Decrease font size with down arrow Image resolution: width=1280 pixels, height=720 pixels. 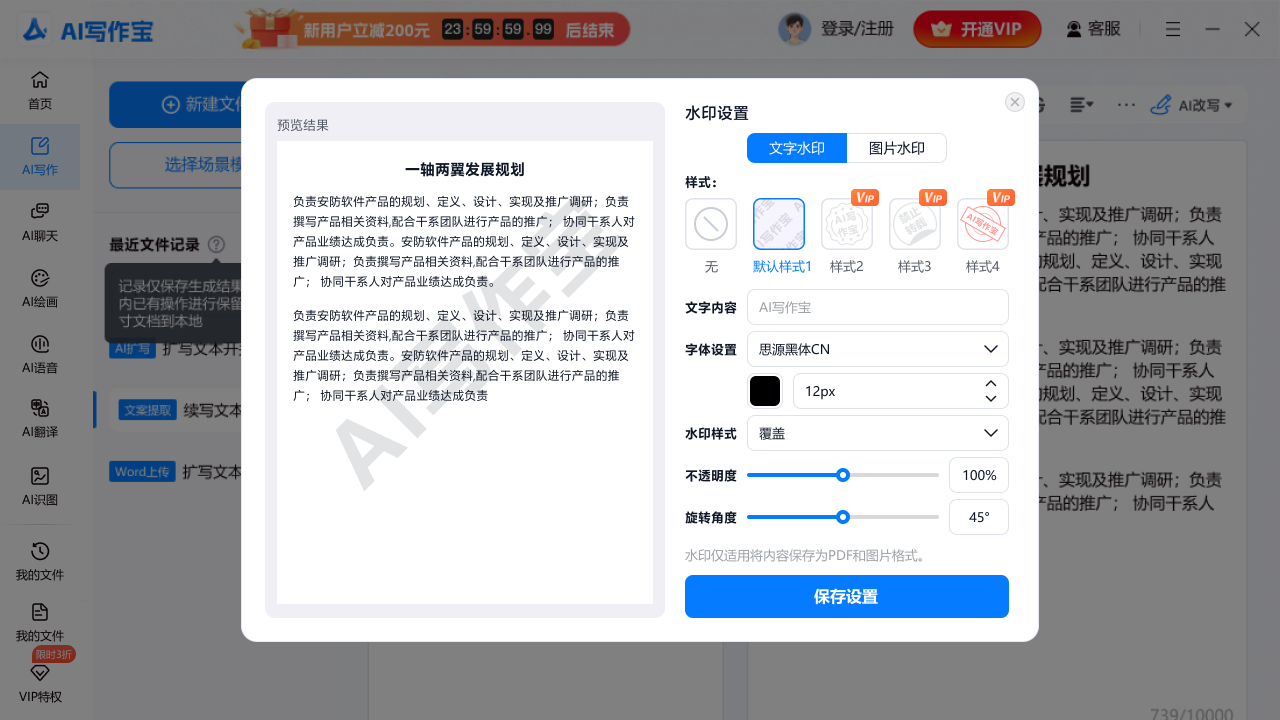[991, 398]
